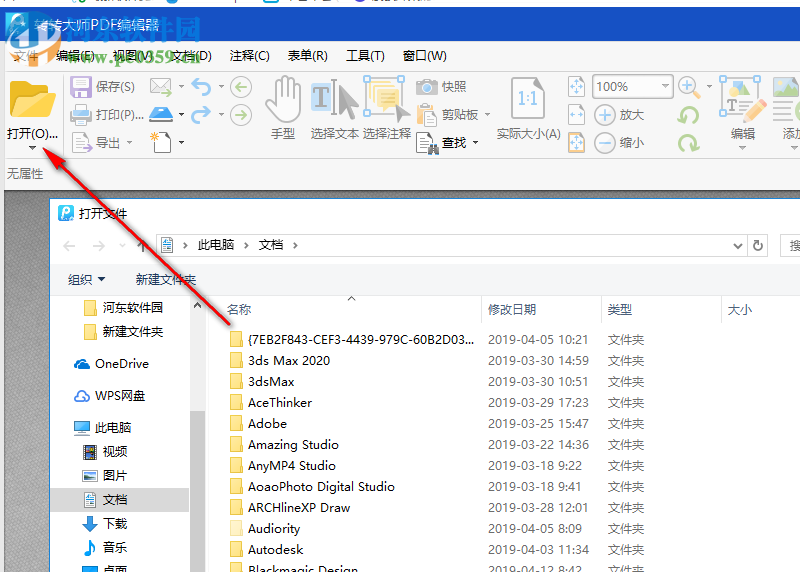The width and height of the screenshot is (800, 572).
Task: Open the 文档(D) menu
Action: [191, 56]
